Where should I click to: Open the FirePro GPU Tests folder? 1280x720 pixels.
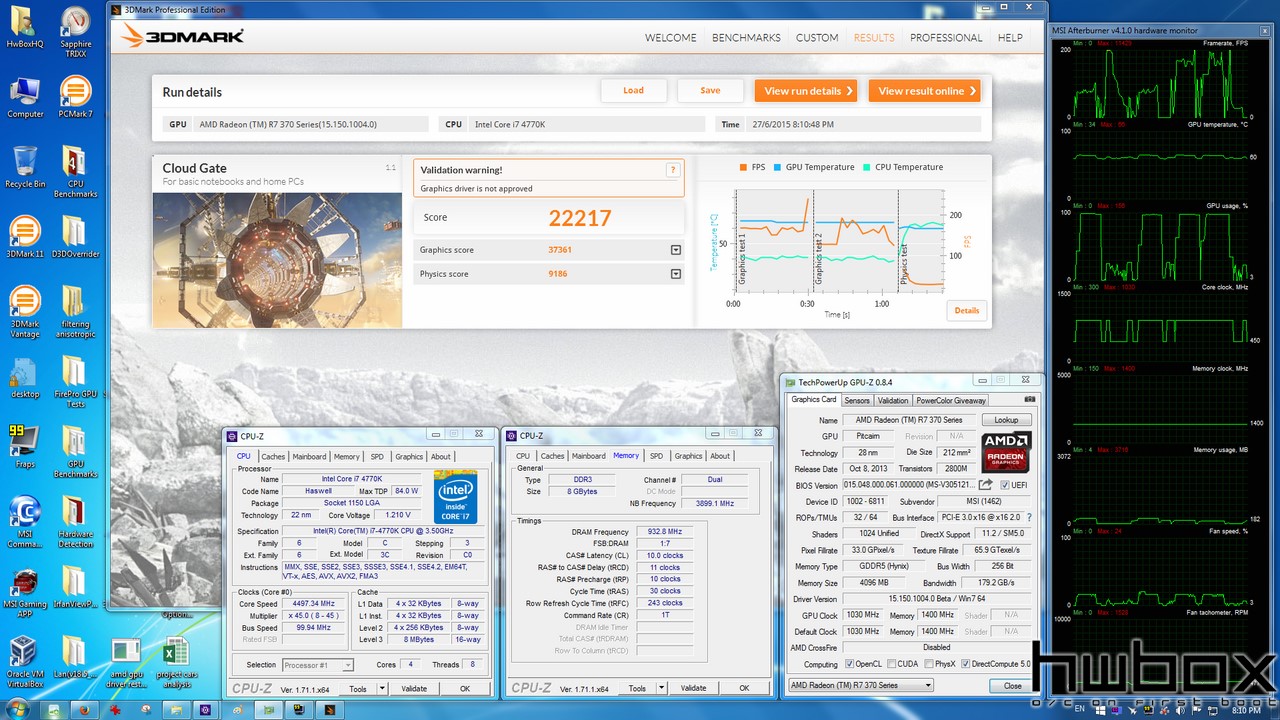(75, 382)
